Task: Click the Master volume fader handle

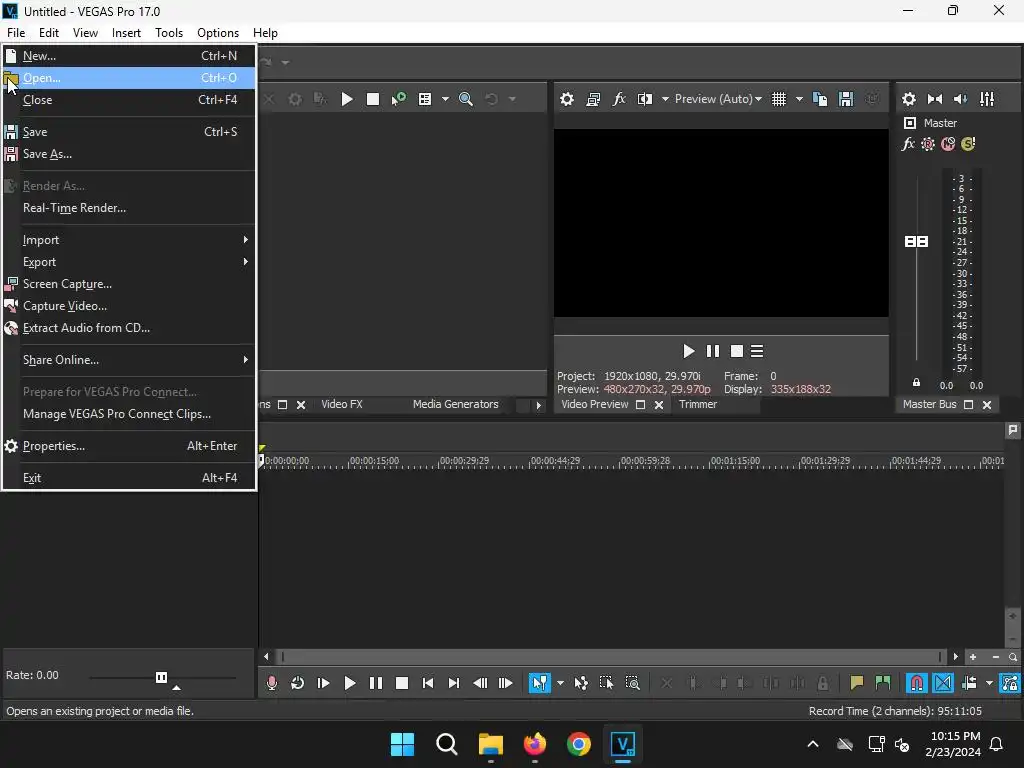Action: [916, 242]
